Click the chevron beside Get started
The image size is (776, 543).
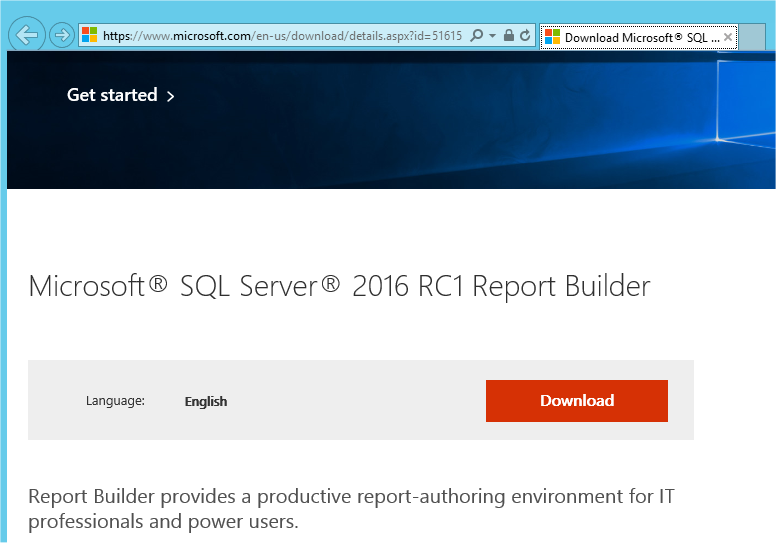coord(170,96)
